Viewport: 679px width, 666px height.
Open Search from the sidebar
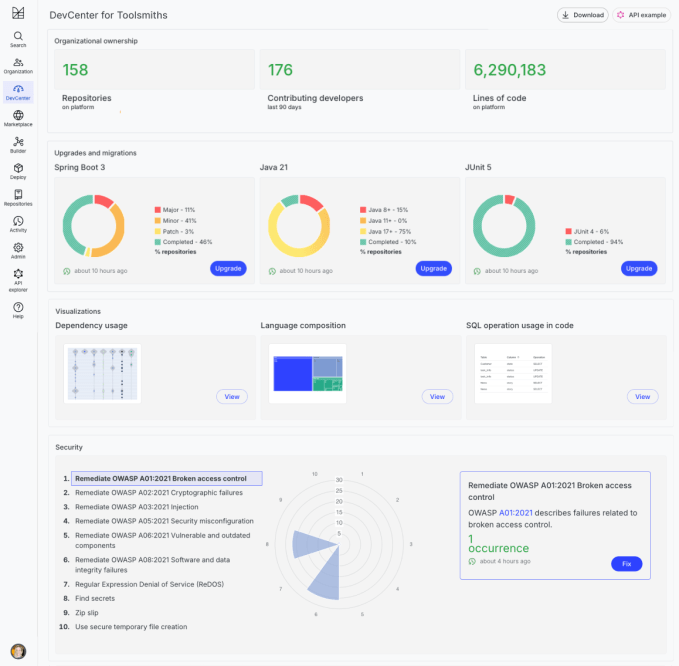click(18, 39)
